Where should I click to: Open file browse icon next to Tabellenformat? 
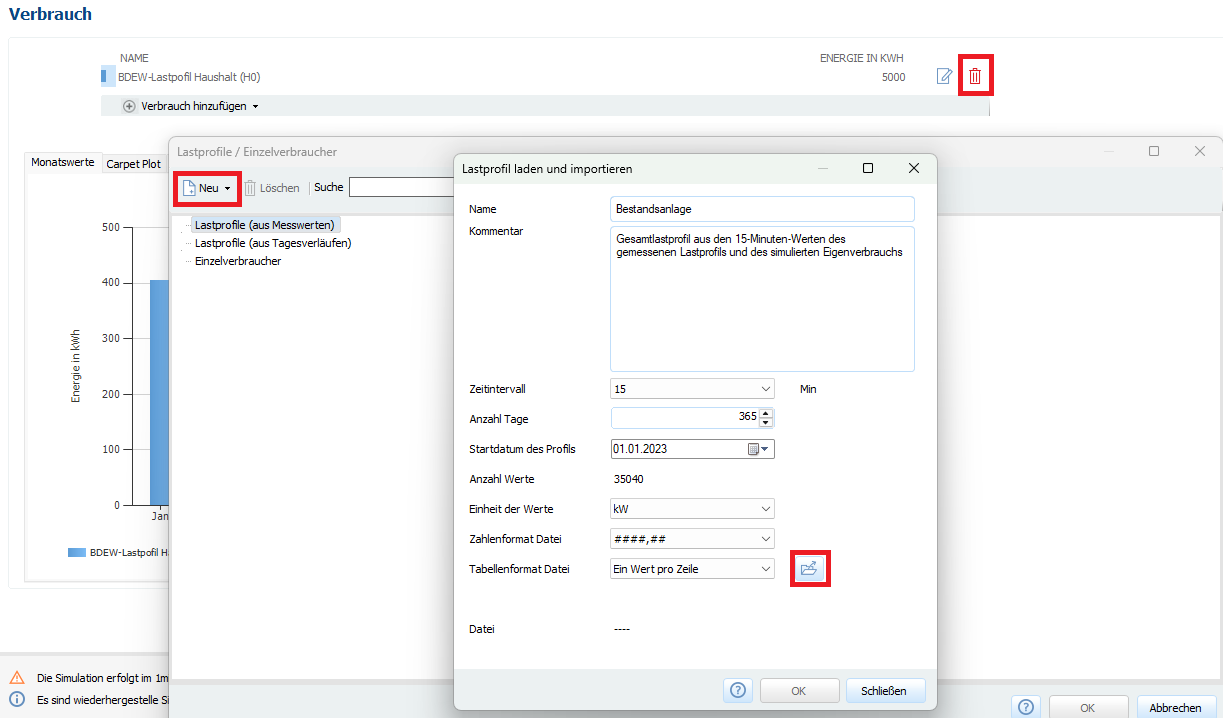pyautogui.click(x=810, y=568)
